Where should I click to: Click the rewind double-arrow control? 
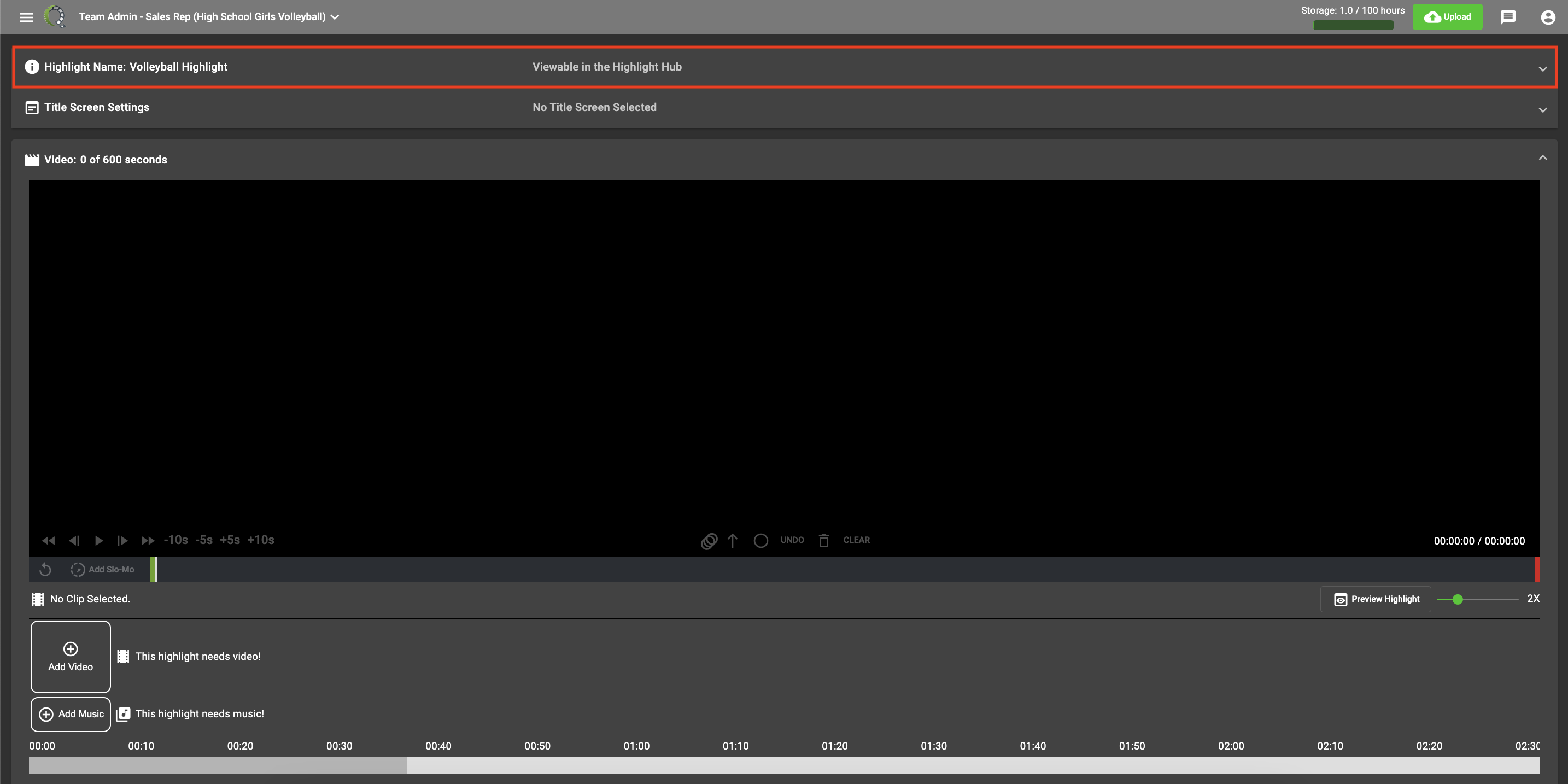(x=49, y=541)
